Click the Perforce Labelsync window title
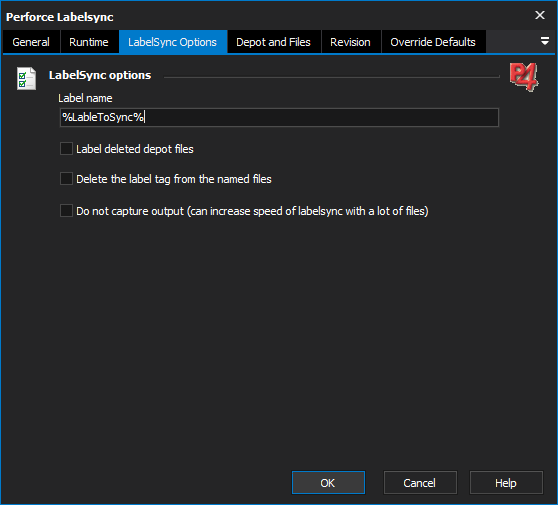This screenshot has height=505, width=558. 60,17
